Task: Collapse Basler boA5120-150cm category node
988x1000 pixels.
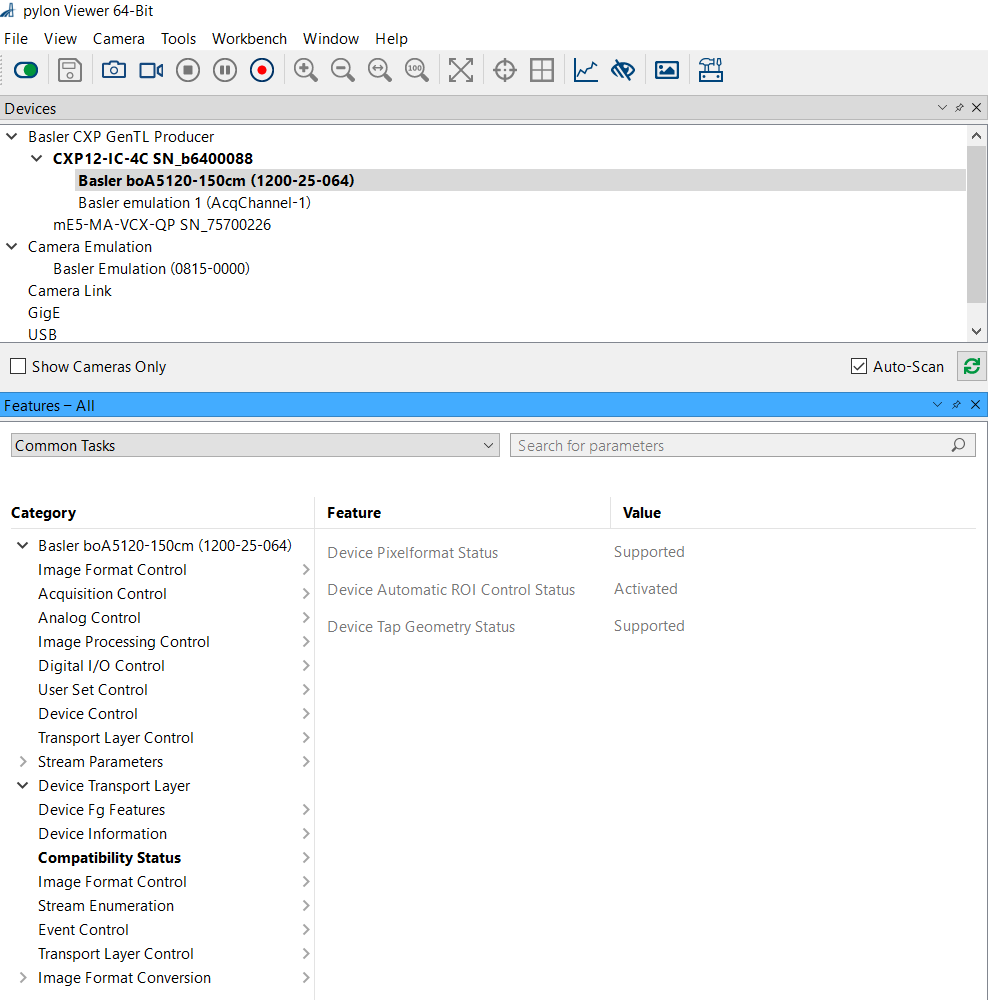Action: (x=22, y=545)
